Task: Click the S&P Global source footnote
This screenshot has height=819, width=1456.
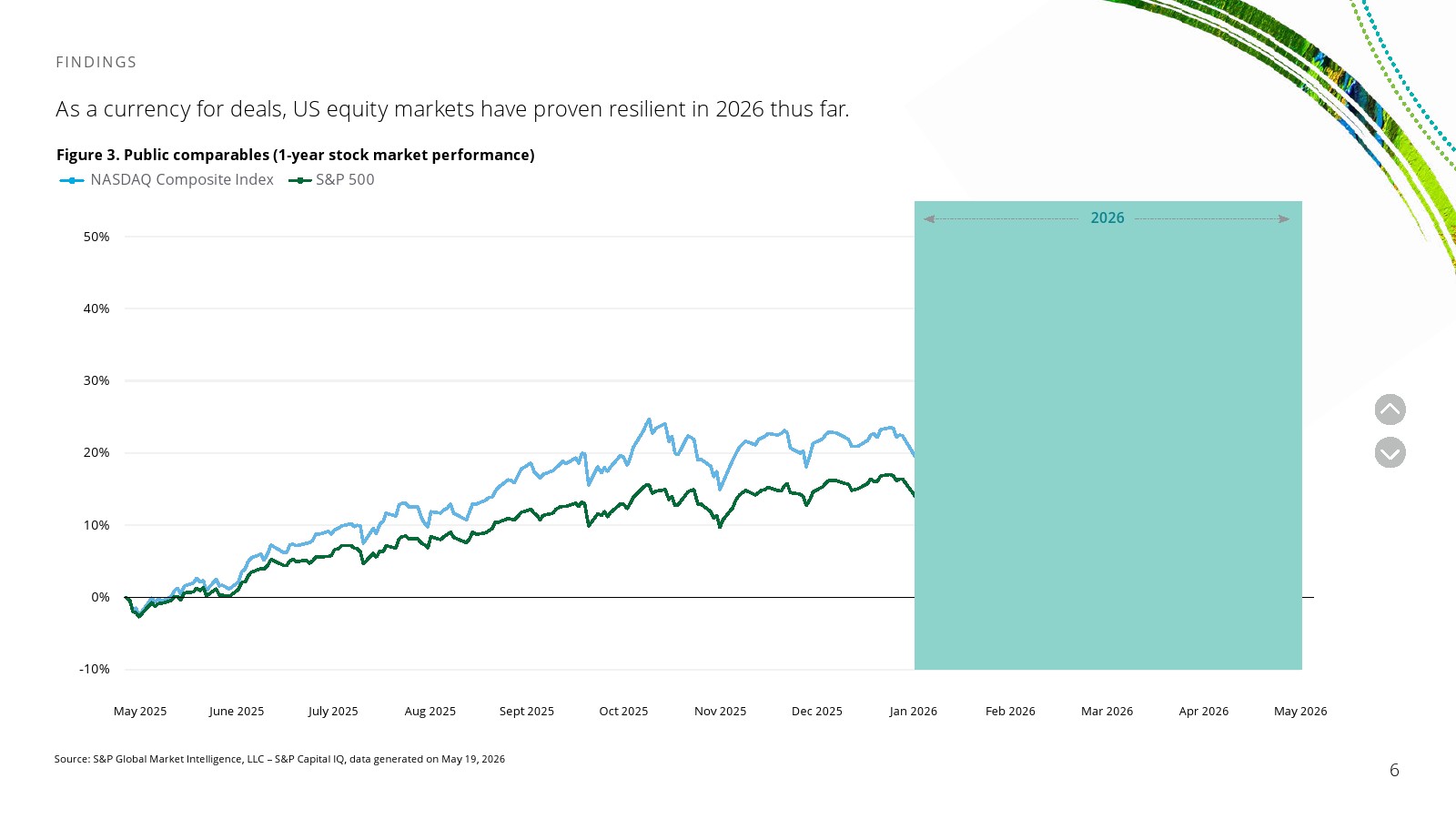Action: (279, 759)
